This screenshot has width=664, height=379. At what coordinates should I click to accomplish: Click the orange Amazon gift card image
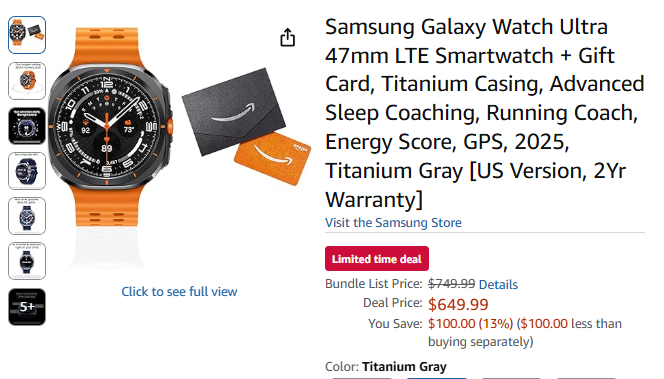tap(273, 158)
